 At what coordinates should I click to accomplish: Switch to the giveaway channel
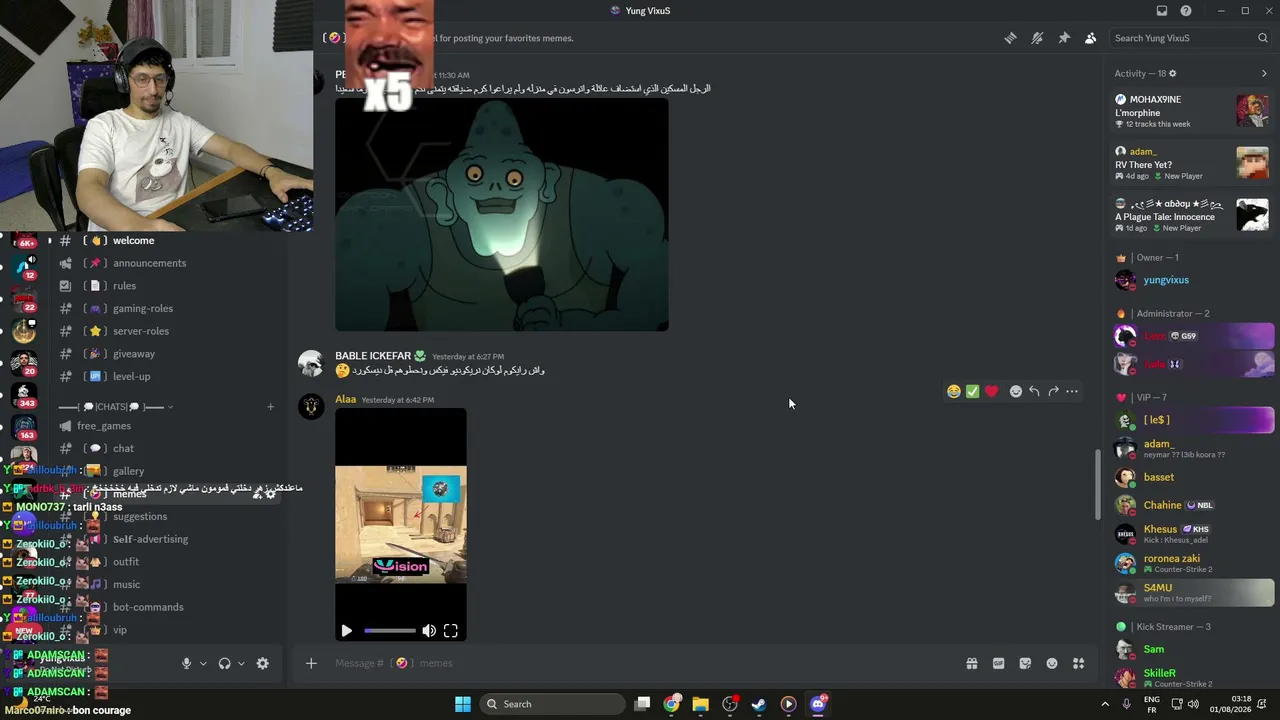click(x=166, y=354)
